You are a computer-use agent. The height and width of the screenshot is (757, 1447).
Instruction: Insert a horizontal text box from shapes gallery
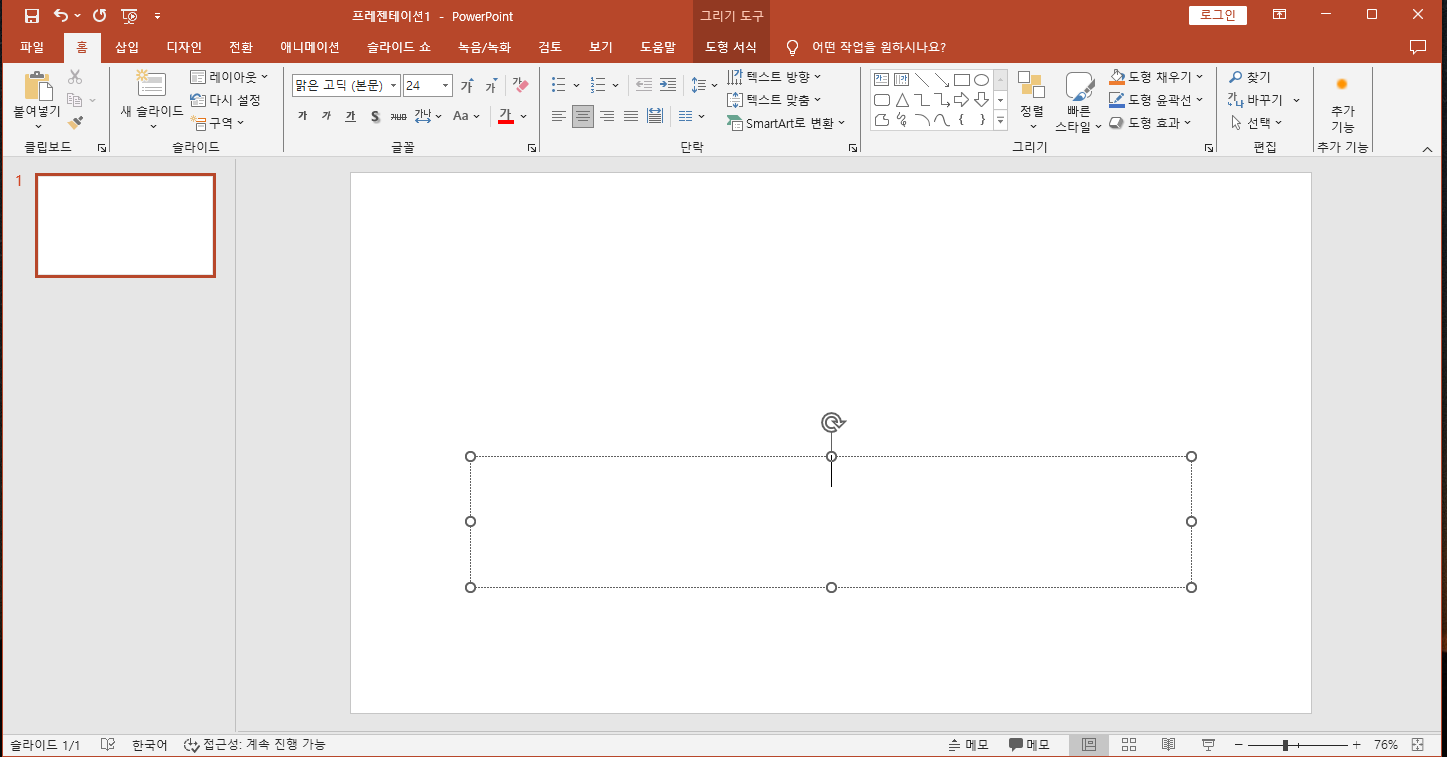881,80
